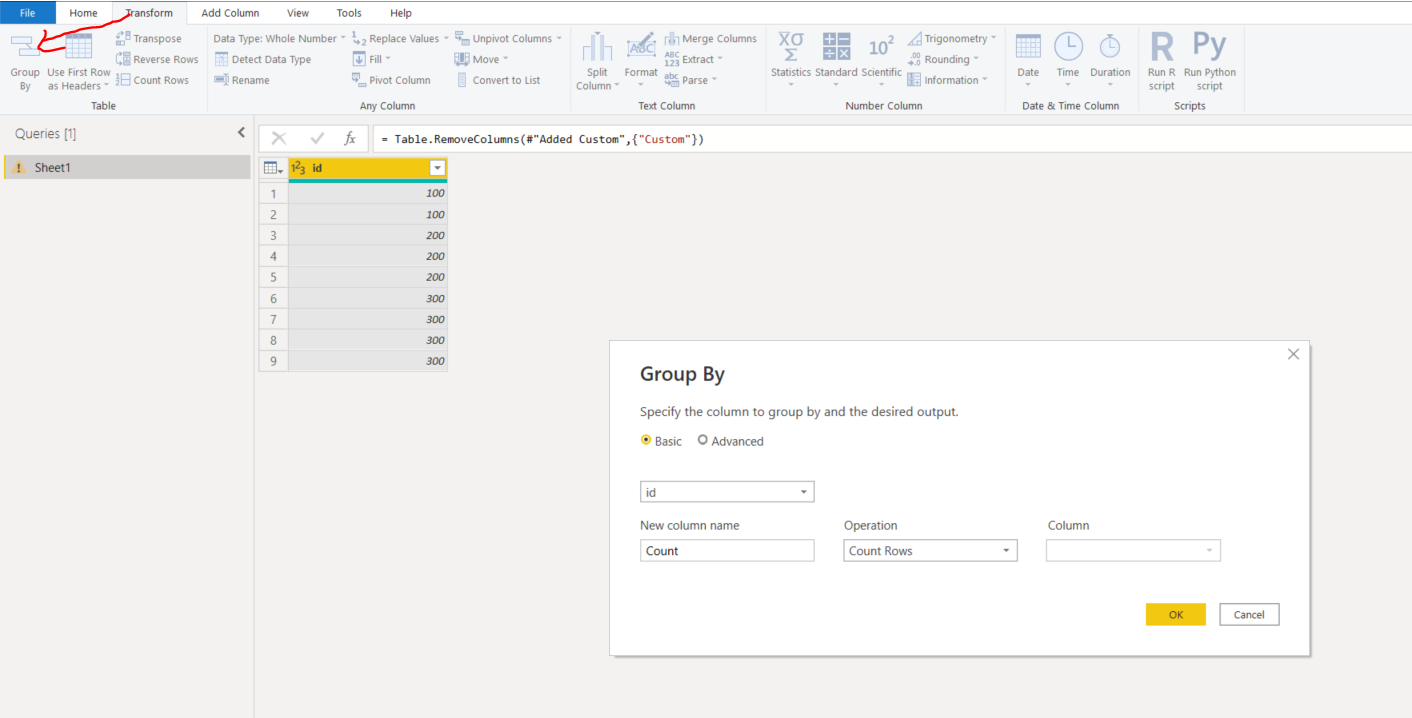Click the cell in row 1

[368, 193]
